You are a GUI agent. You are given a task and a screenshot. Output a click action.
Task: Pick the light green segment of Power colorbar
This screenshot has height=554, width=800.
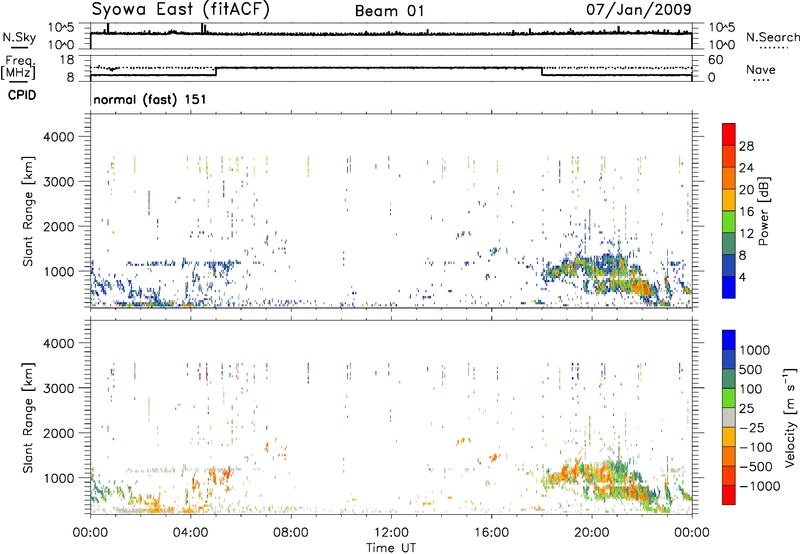coord(729,222)
